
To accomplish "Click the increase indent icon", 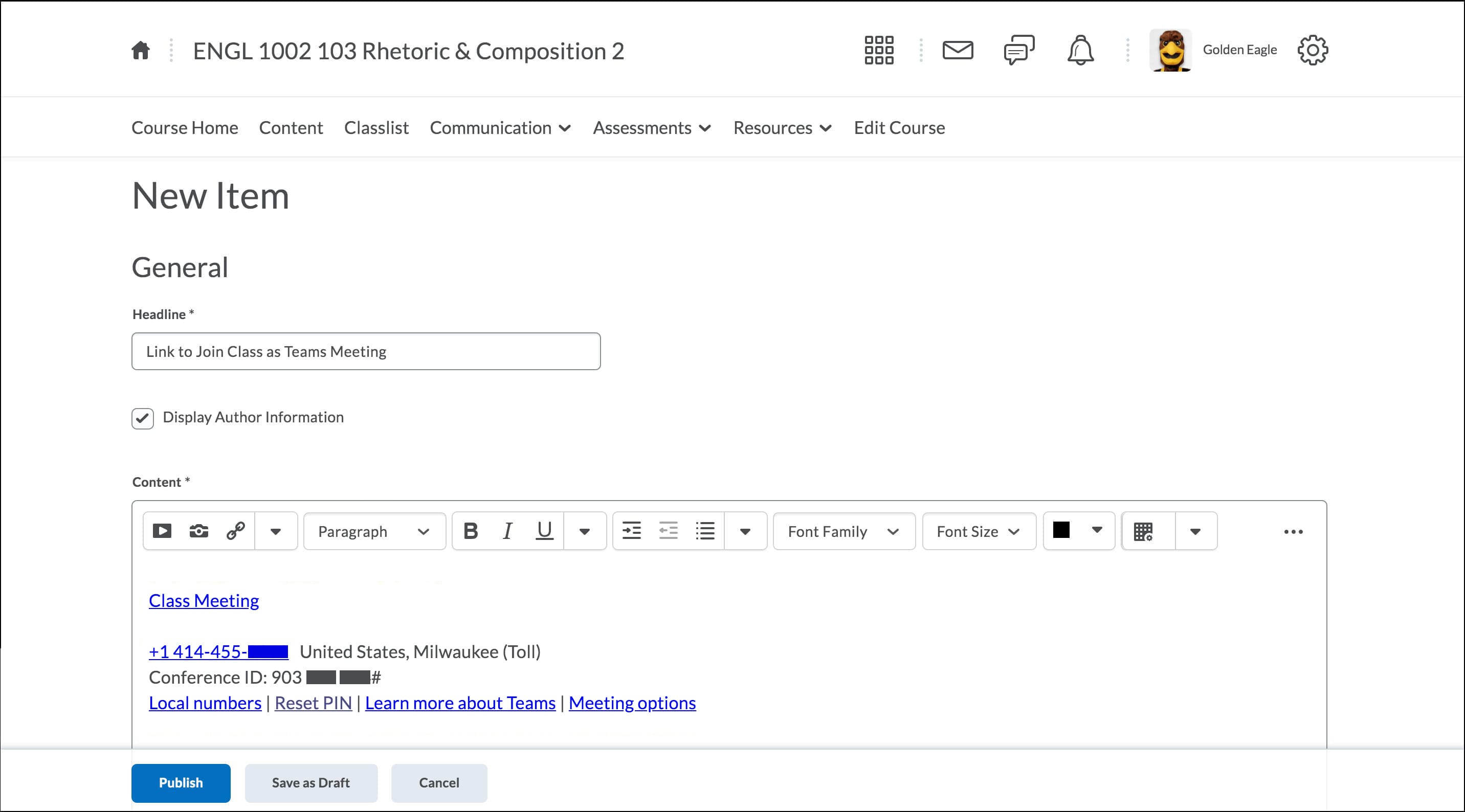I will point(631,531).
